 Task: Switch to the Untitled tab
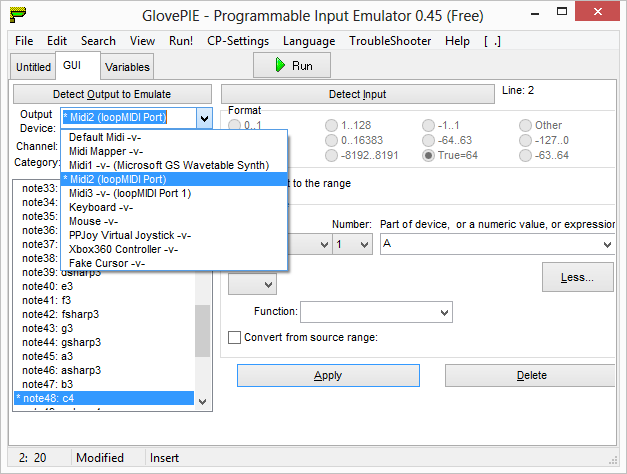(x=33, y=67)
